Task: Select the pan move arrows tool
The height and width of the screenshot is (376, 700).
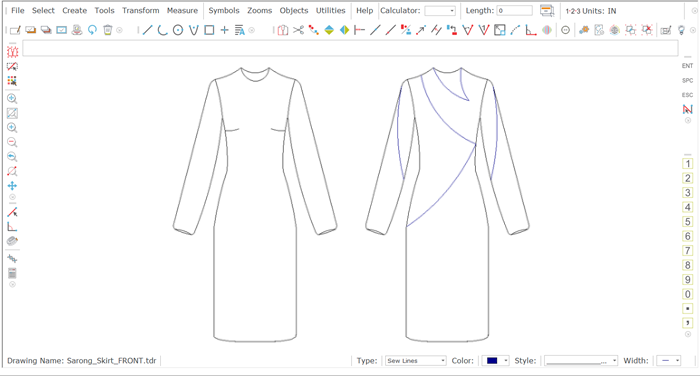Action: [12, 186]
